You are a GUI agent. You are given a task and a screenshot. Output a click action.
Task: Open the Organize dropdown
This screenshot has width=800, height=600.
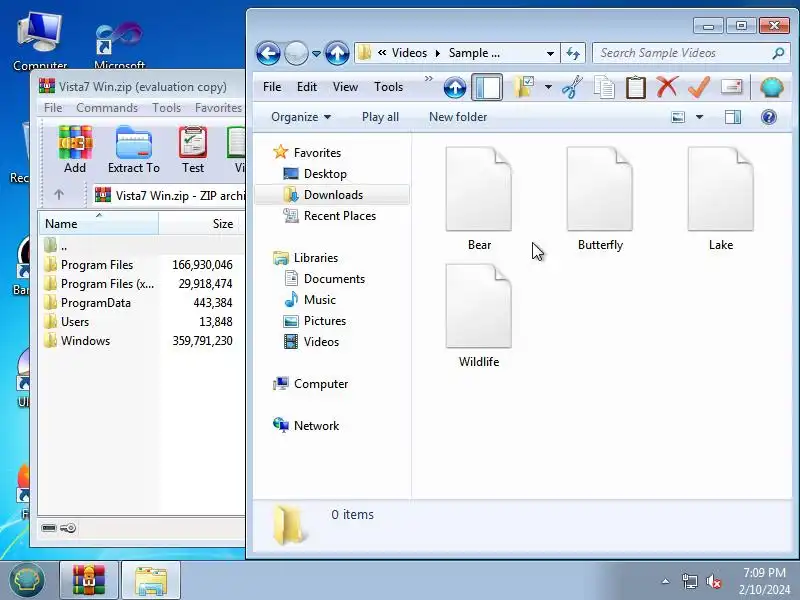click(301, 117)
